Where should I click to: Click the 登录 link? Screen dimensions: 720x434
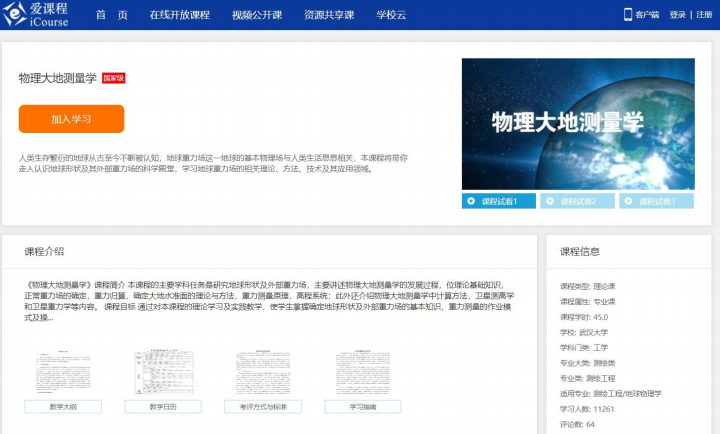click(677, 15)
